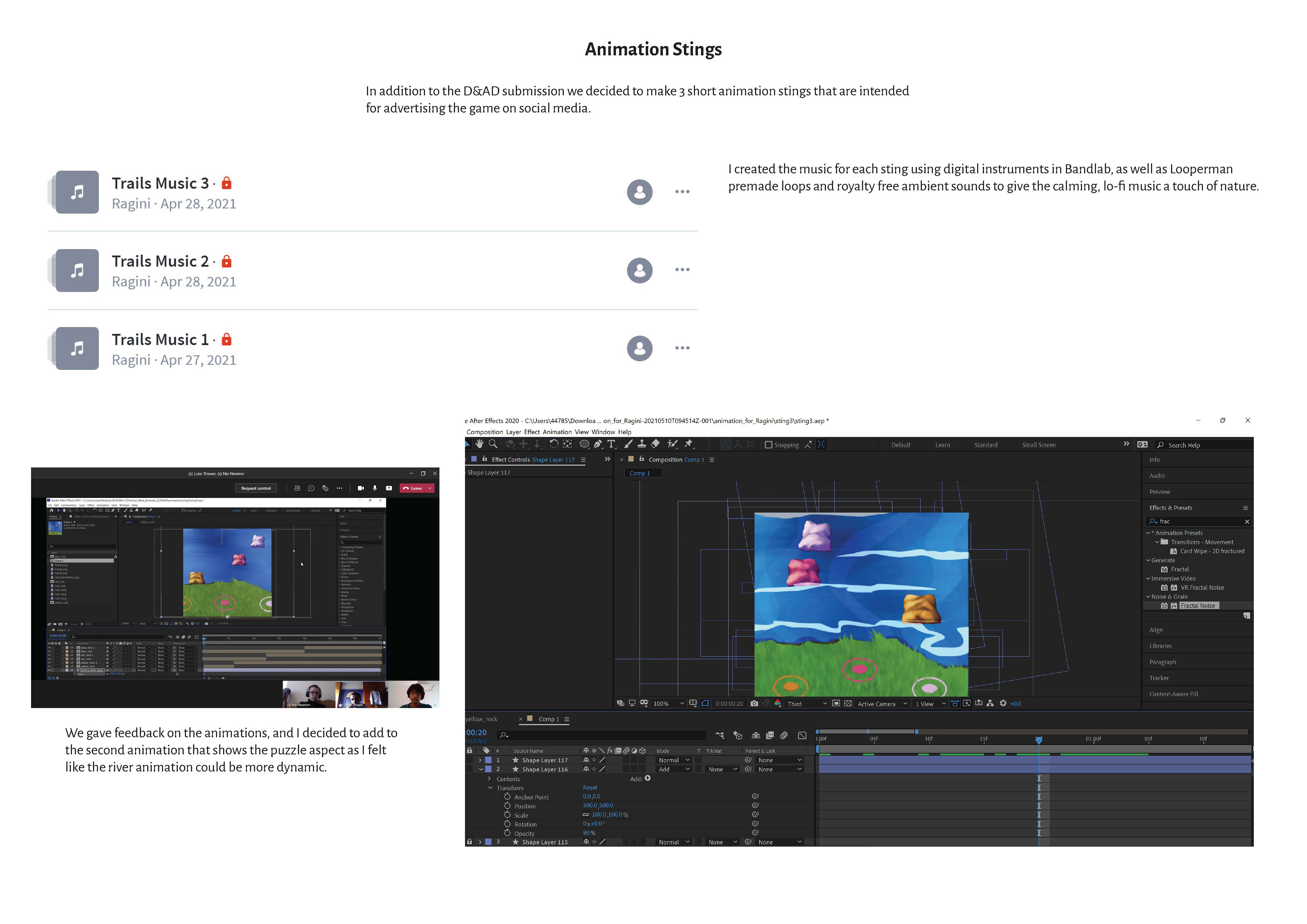1307x924 pixels.
Task: Click Reset in the Transform group
Action: click(x=590, y=788)
